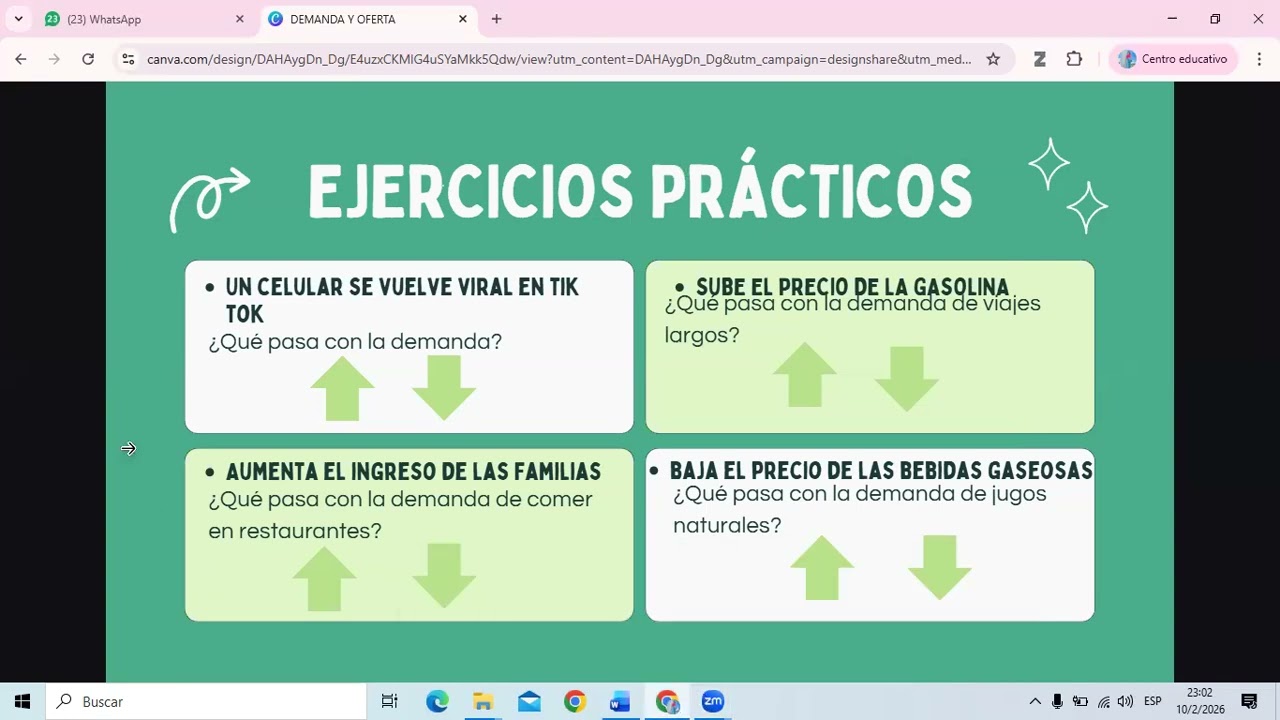Screen dimensions: 1280x720
Task: Open the Chrome three-dot menu
Action: point(1259,59)
